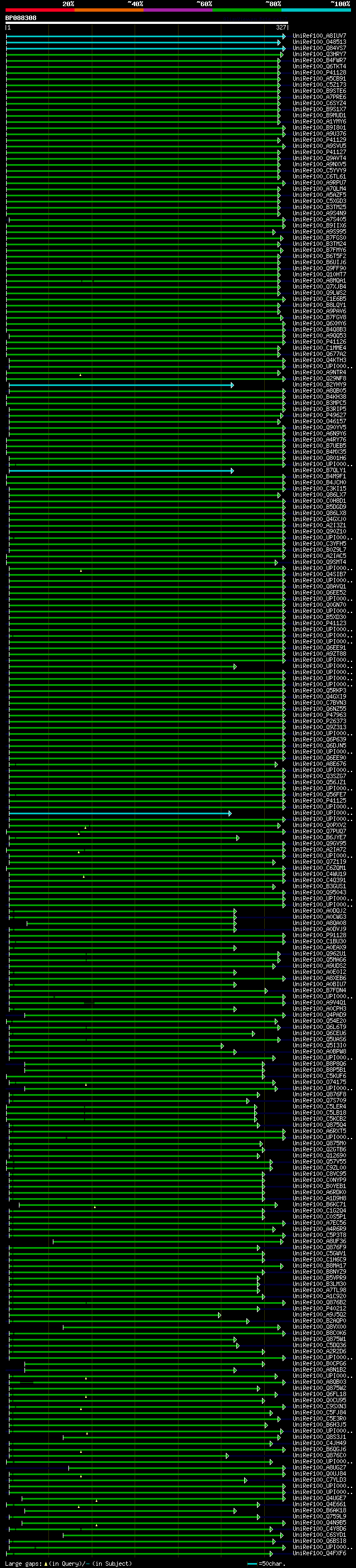Click the short green bar for UniRef100_A0DQJ2
Screen dimensions: 356x1568
pyautogui.click(x=122, y=911)
